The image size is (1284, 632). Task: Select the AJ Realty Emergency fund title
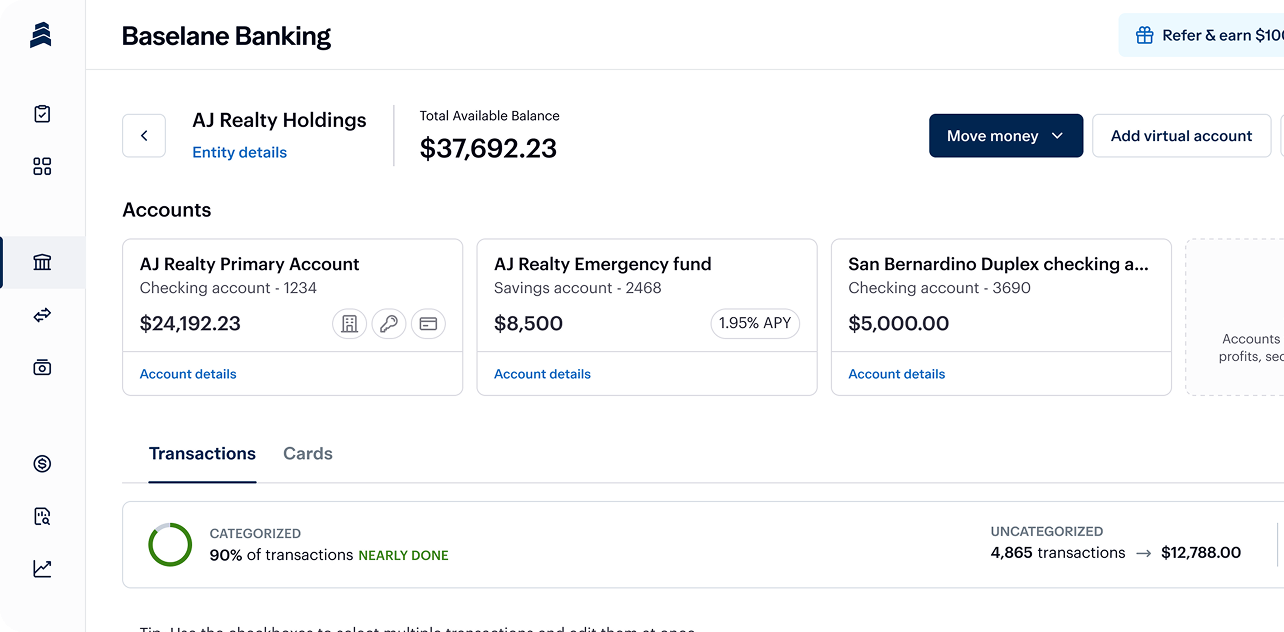pos(602,264)
